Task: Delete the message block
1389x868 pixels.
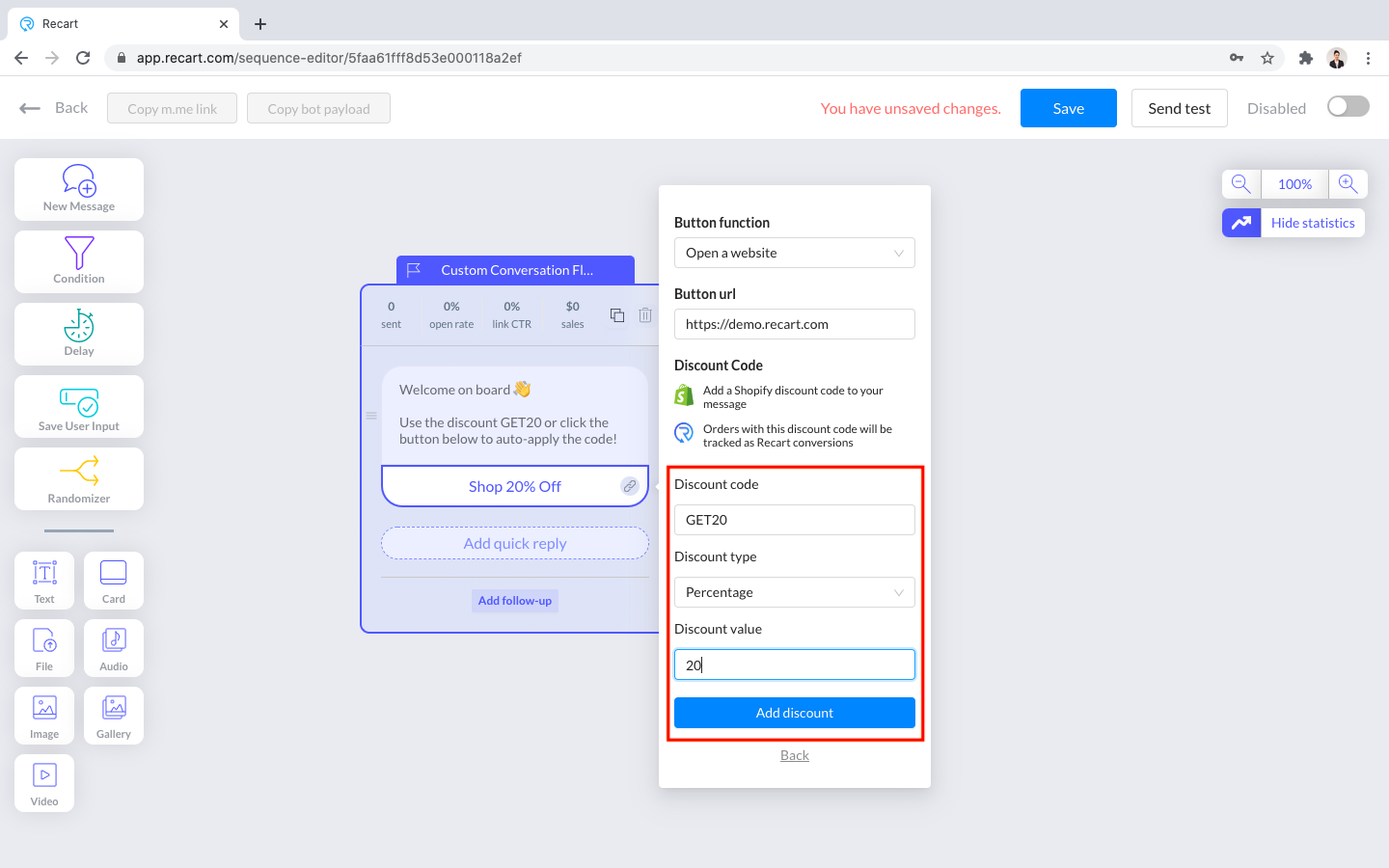Action: coord(645,314)
